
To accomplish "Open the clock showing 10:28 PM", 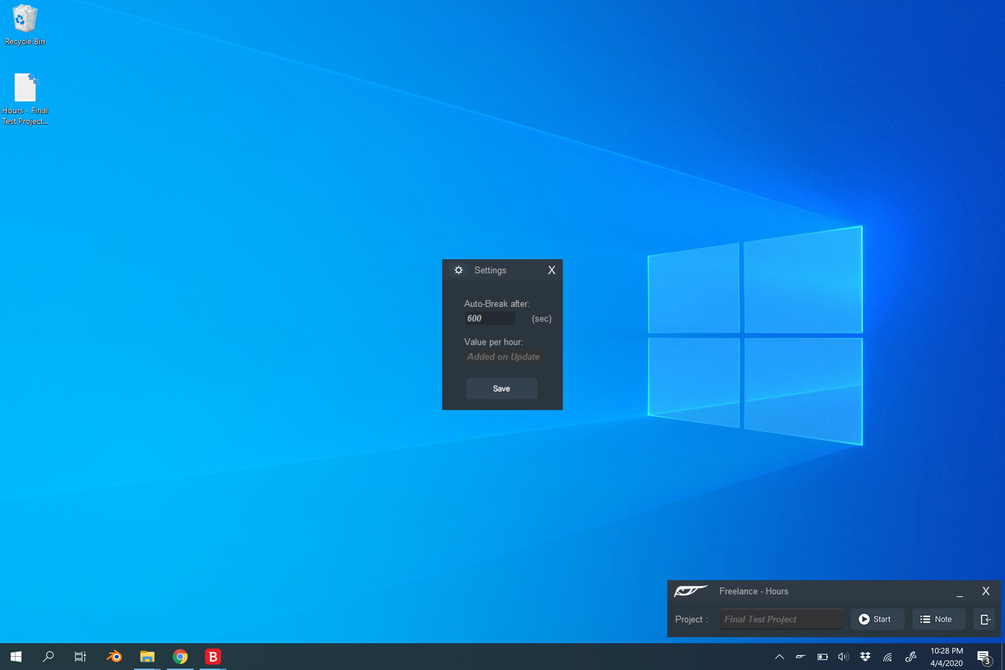I will 947,657.
